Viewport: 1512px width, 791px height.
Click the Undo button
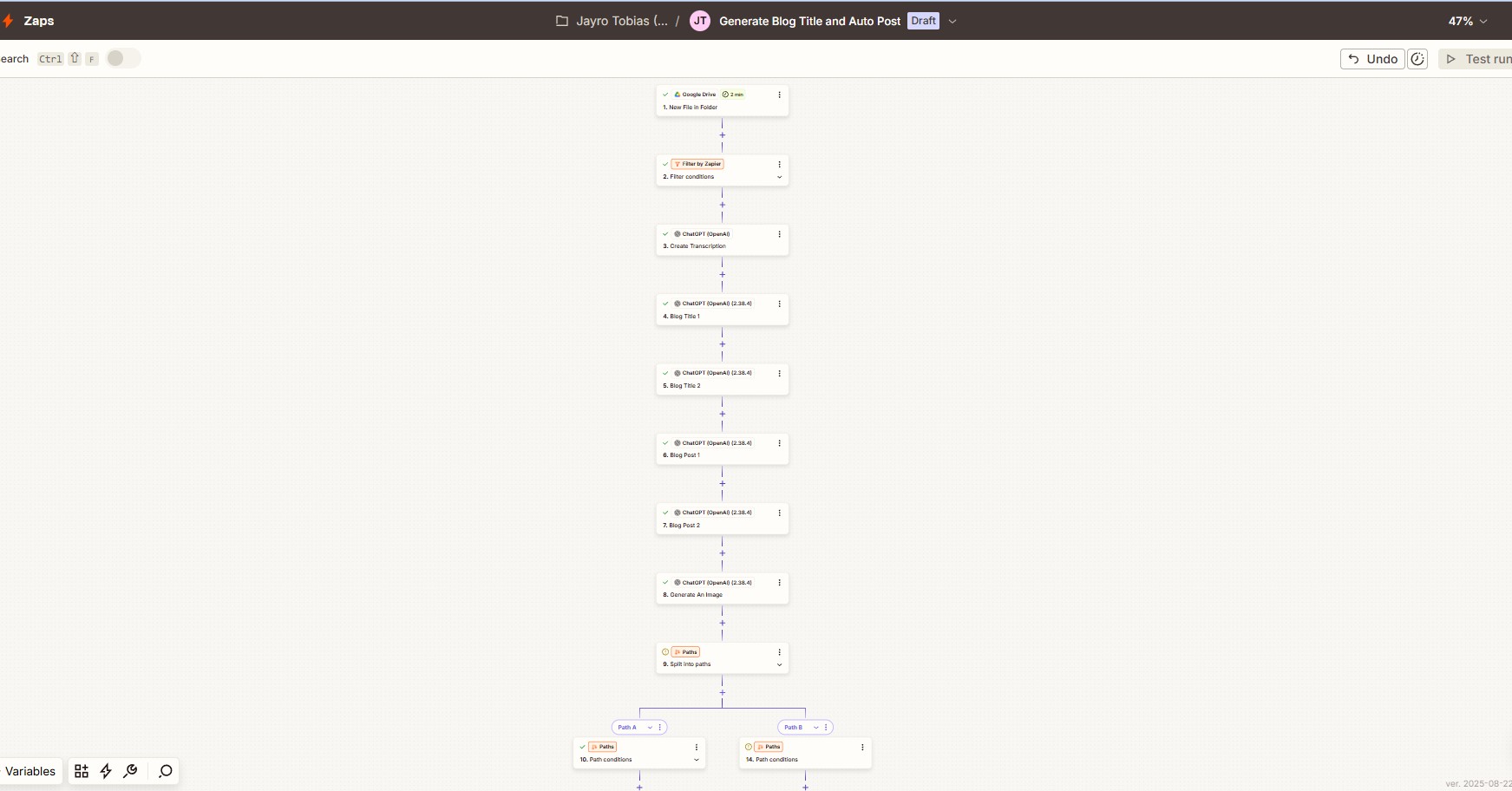point(1372,59)
